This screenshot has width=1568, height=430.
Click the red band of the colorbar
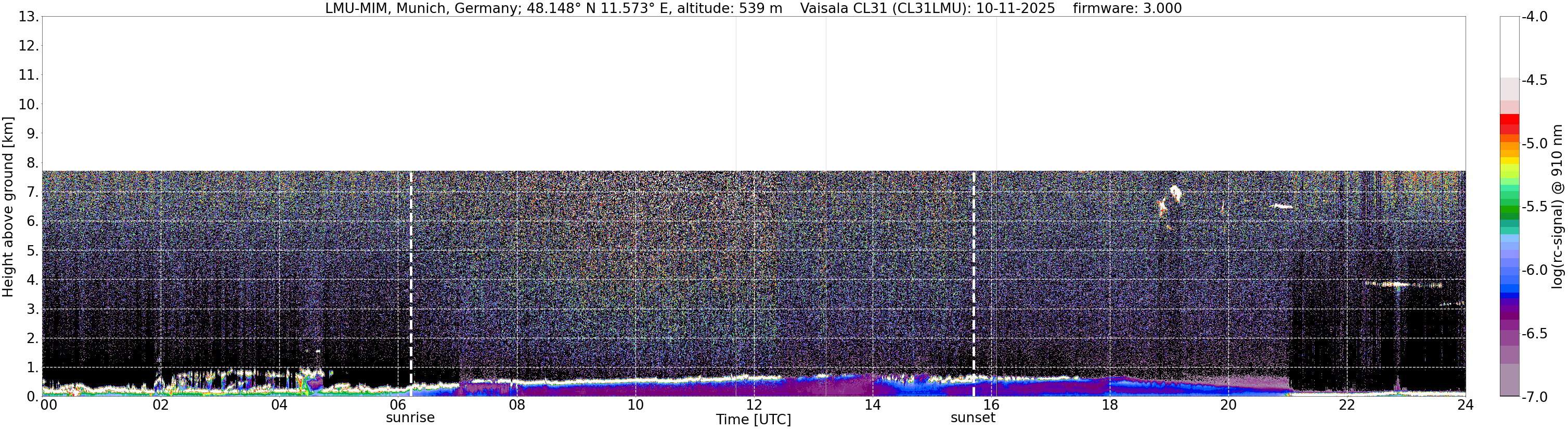[x=1509, y=124]
